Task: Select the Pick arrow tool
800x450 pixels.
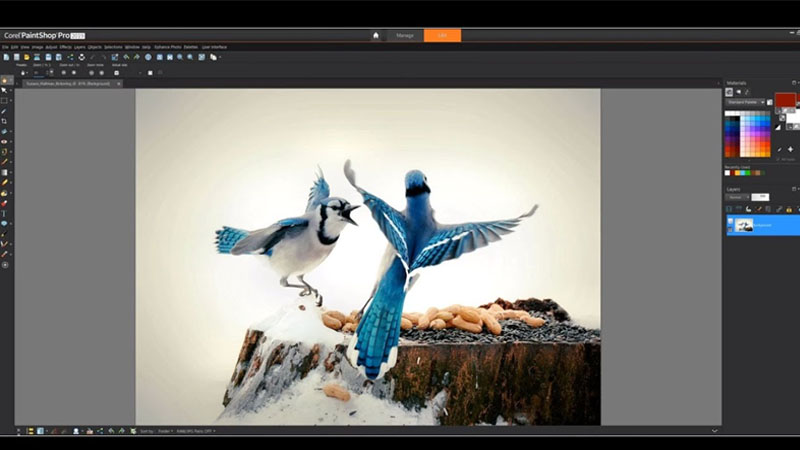Action: (x=4, y=90)
